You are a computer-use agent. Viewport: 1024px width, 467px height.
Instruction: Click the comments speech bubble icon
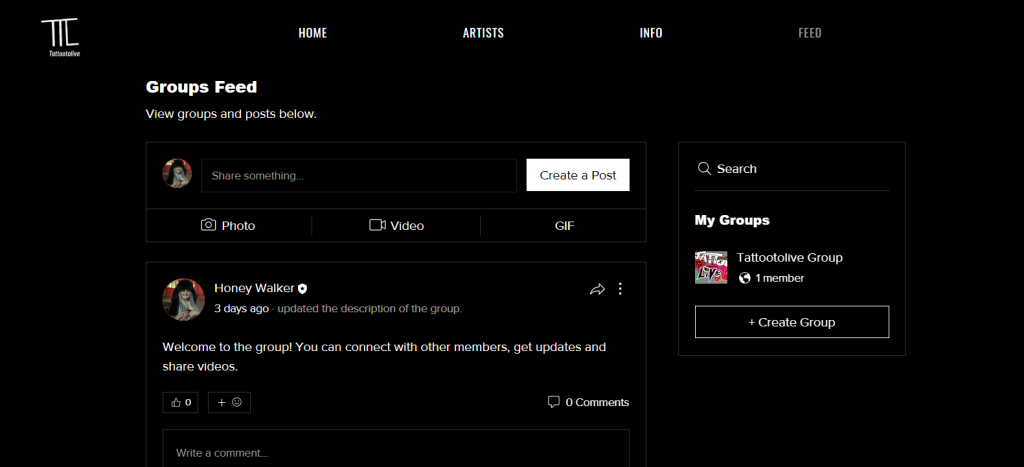(553, 402)
